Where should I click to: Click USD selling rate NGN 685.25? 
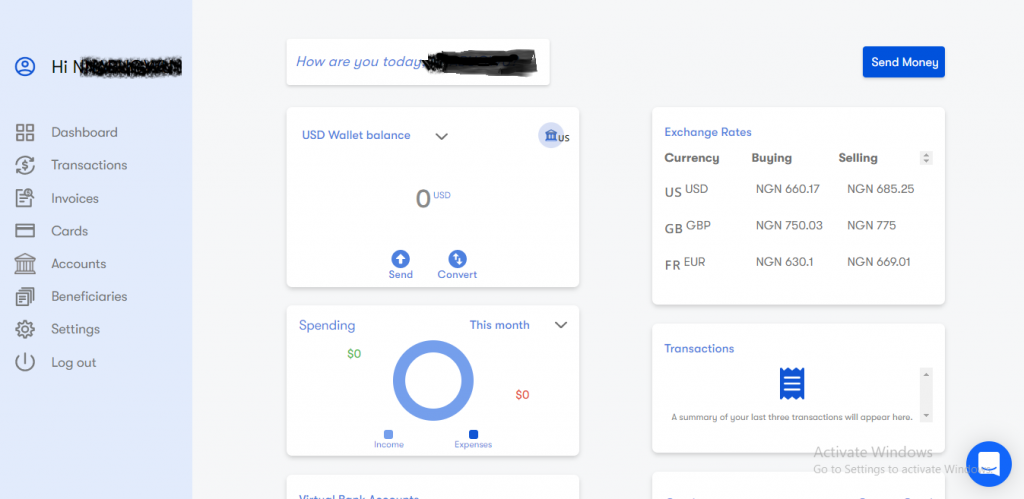coord(880,189)
